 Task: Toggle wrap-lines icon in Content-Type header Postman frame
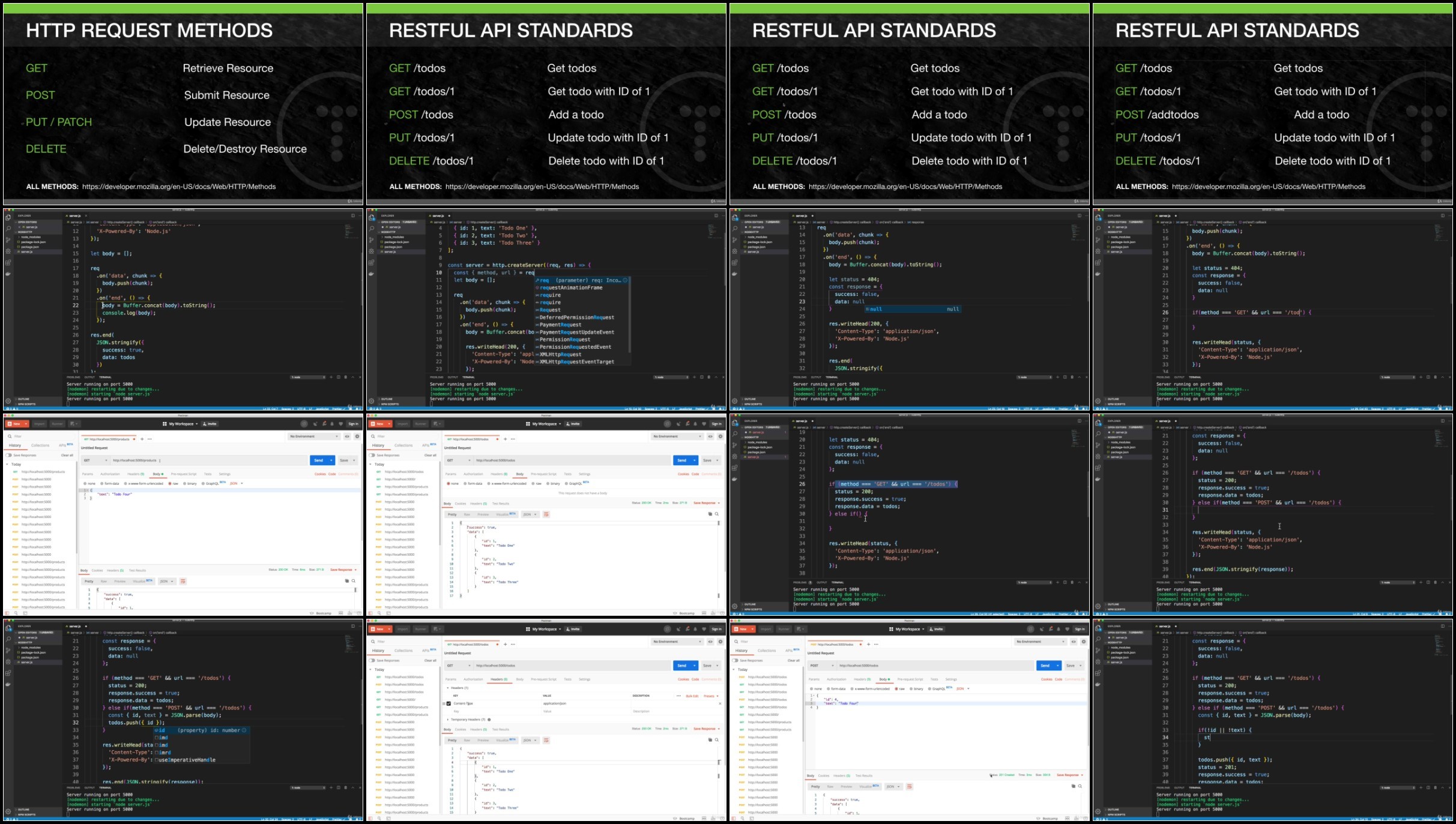click(x=546, y=741)
